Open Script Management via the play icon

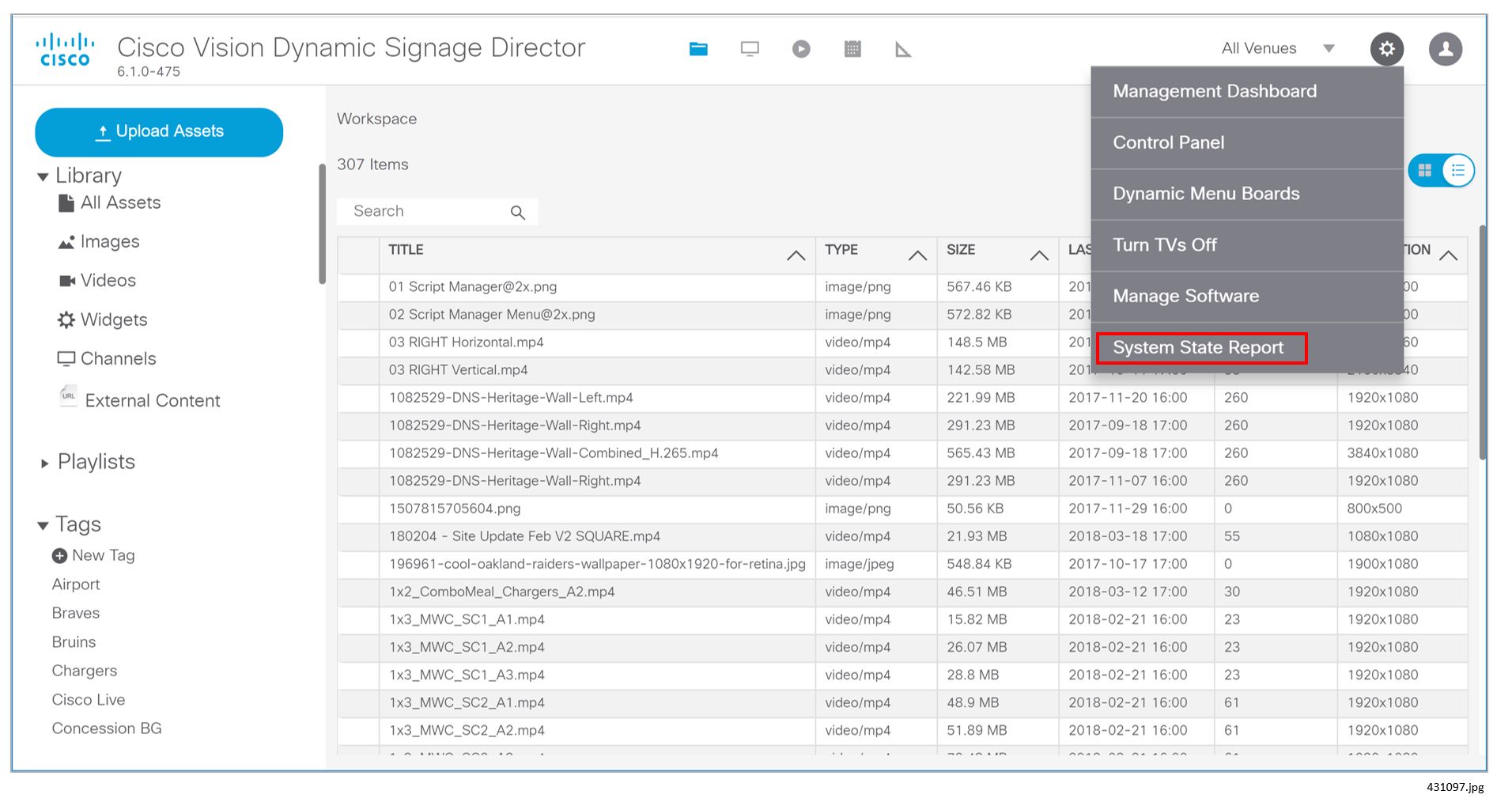point(800,48)
